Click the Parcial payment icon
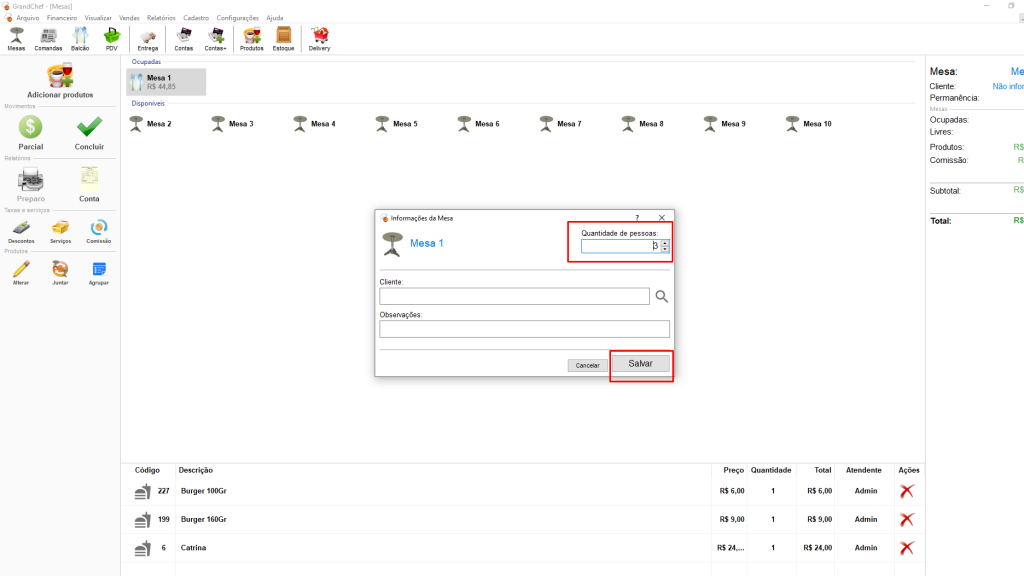The image size is (1024, 576). [31, 128]
